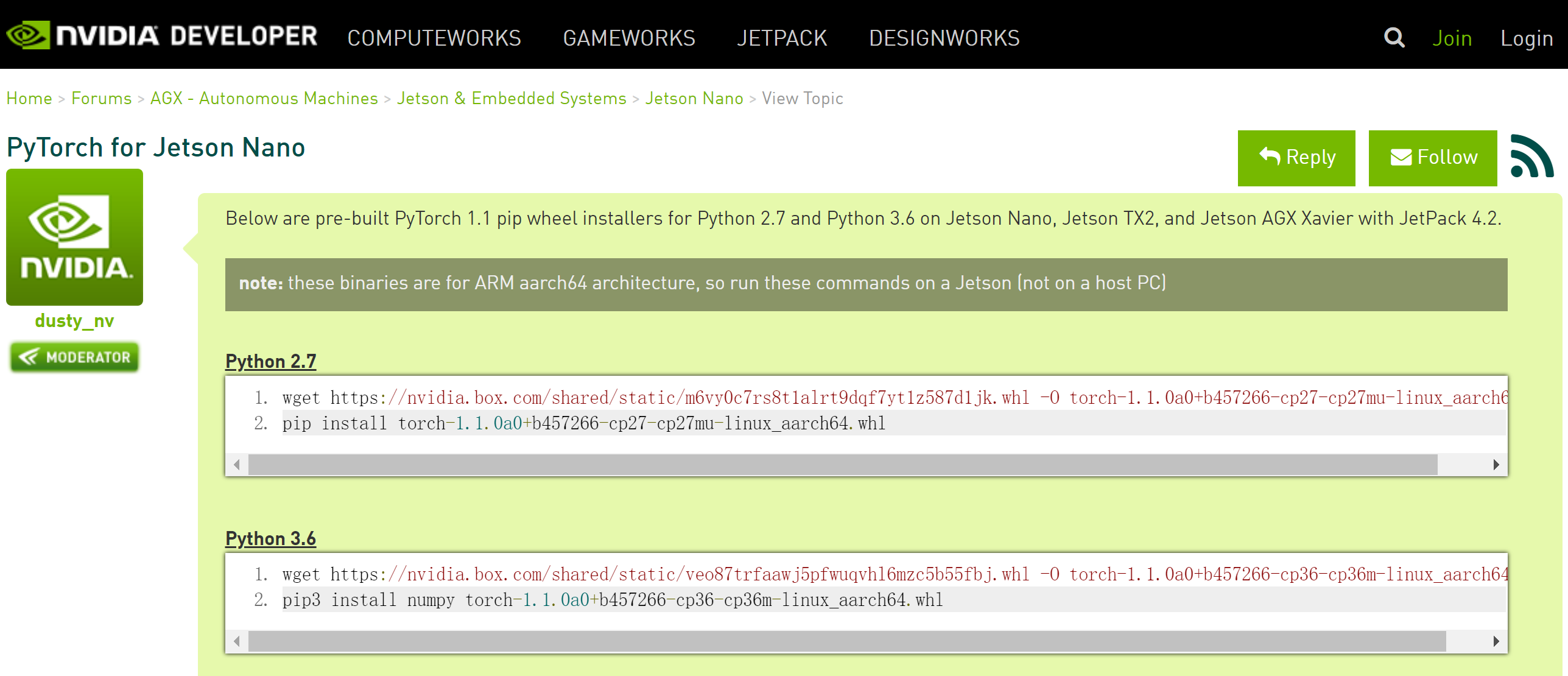Subscribe via the RSS feed icon
The image size is (1568, 676).
pyautogui.click(x=1533, y=158)
